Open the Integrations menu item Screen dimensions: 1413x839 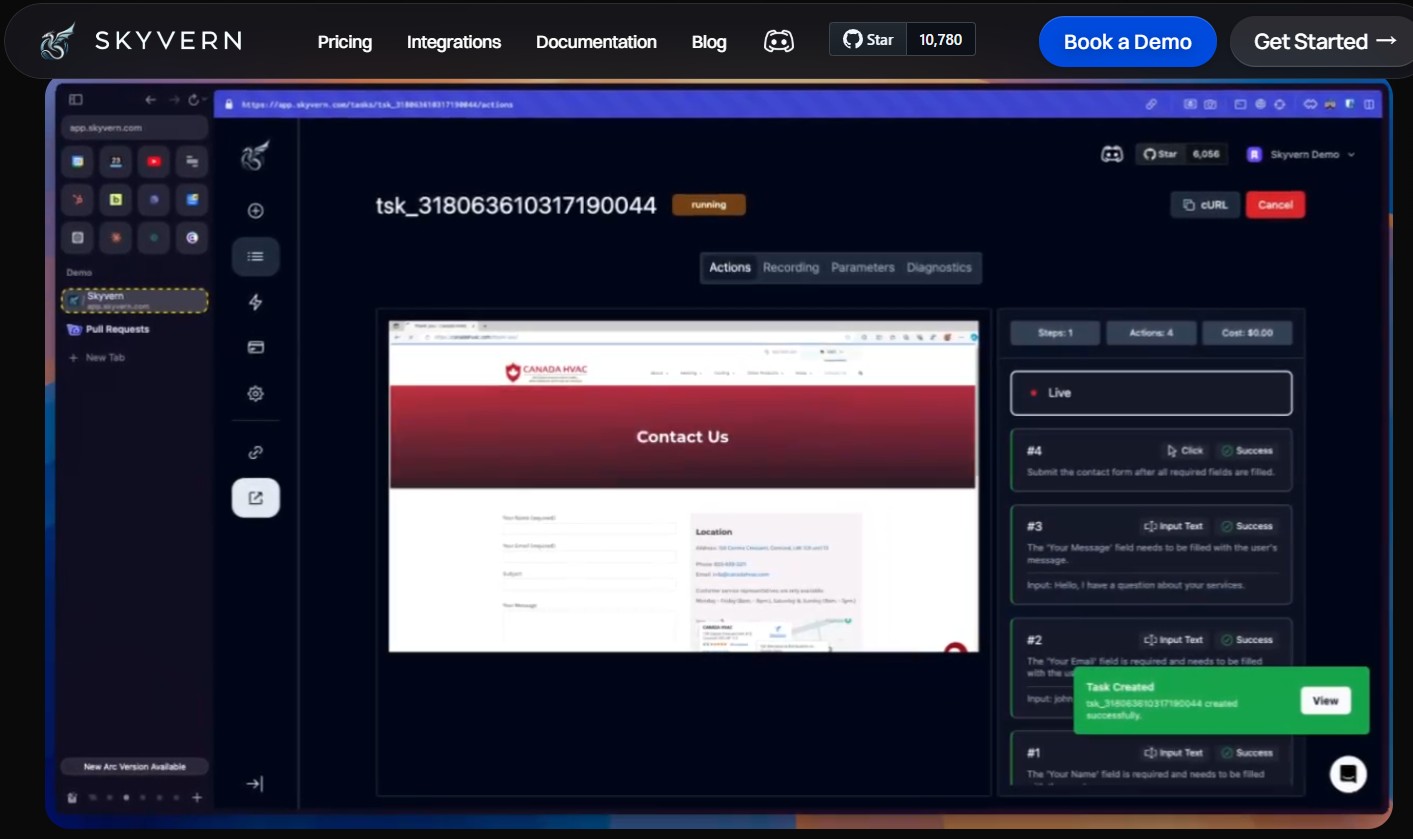click(454, 42)
